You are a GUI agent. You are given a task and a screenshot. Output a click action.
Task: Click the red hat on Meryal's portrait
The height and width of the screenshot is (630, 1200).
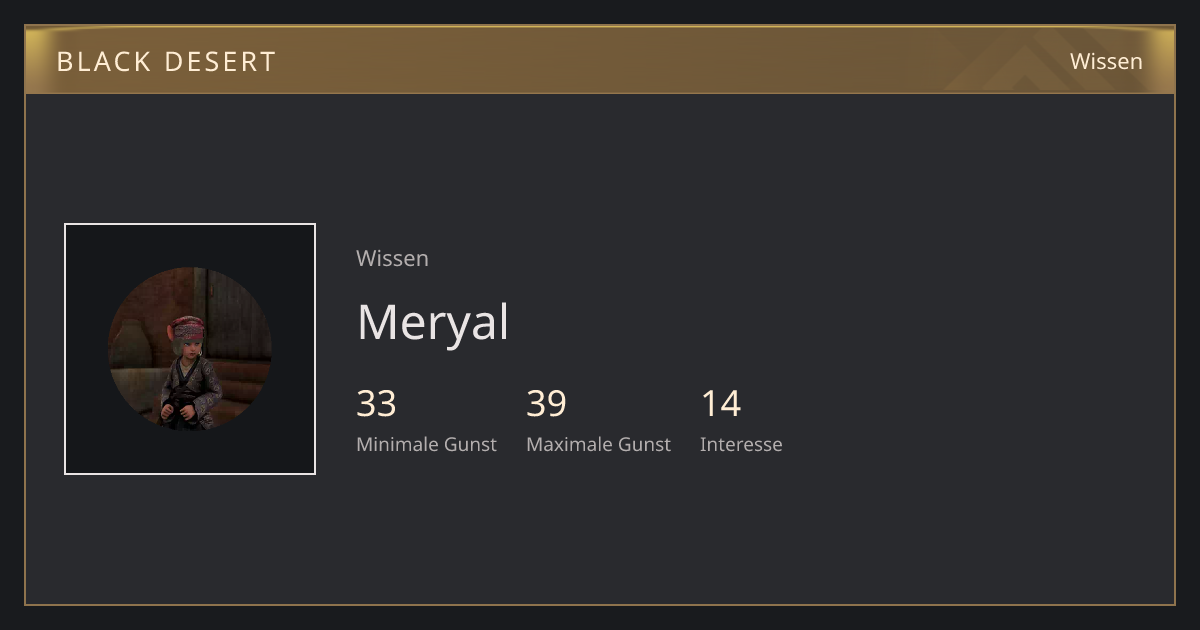pos(187,327)
